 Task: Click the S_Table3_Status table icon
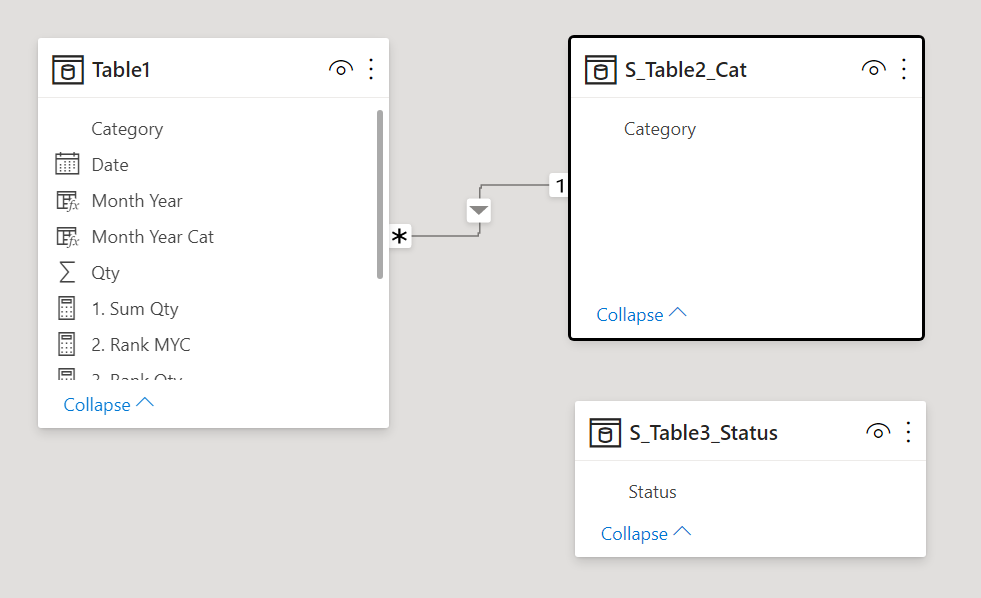[605, 433]
